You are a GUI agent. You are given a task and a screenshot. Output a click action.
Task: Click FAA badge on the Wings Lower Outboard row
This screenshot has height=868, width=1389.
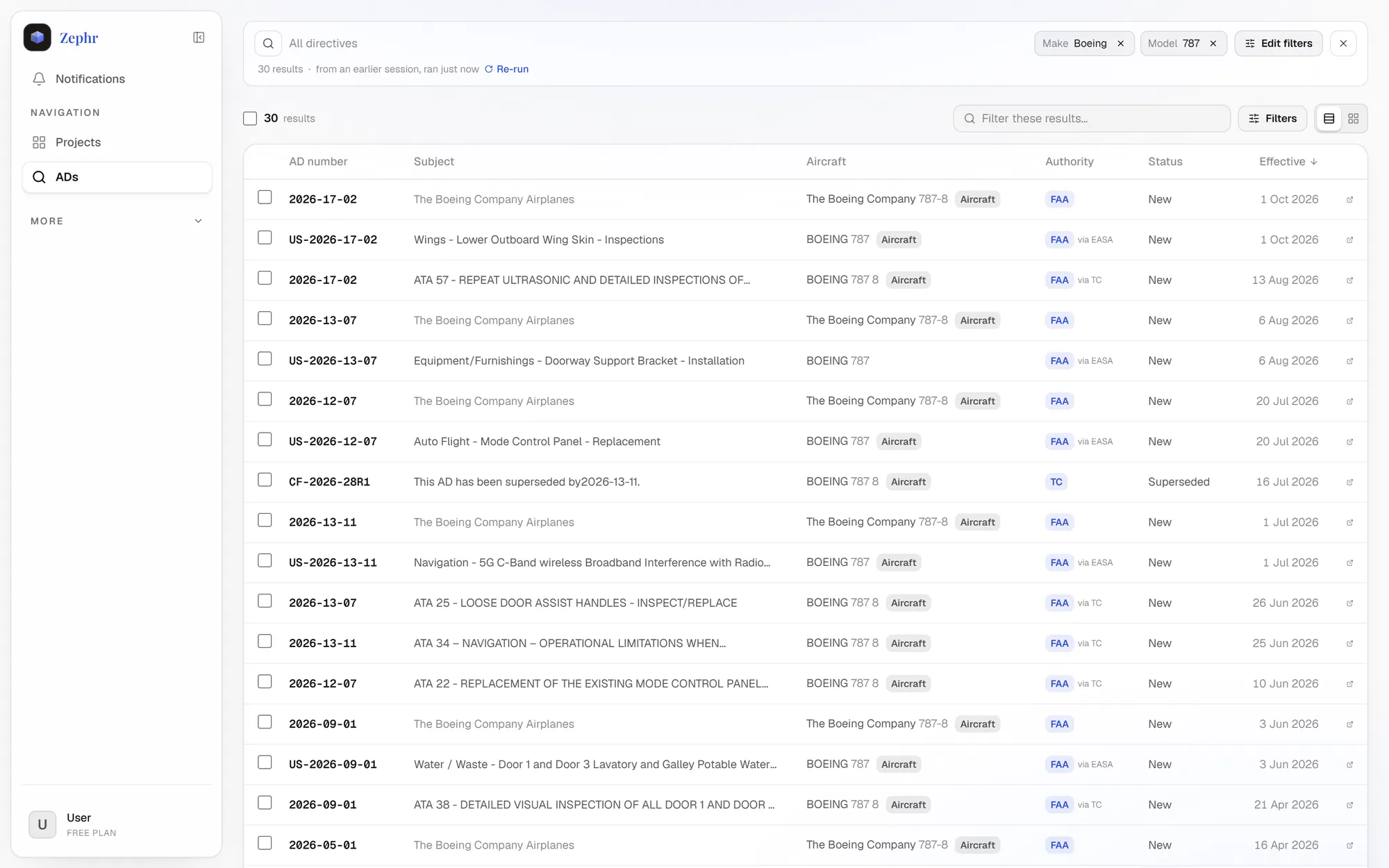coord(1059,240)
